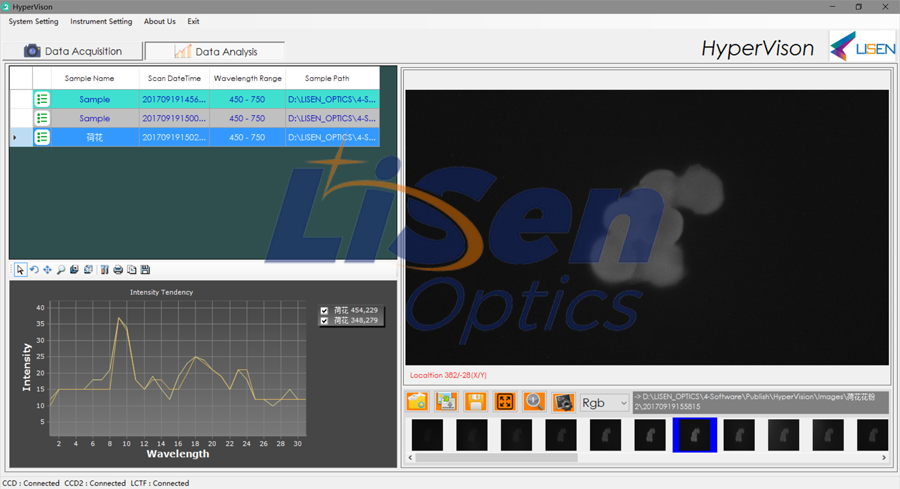Save the chart with floppy icon
This screenshot has height=489, width=900.
[145, 270]
